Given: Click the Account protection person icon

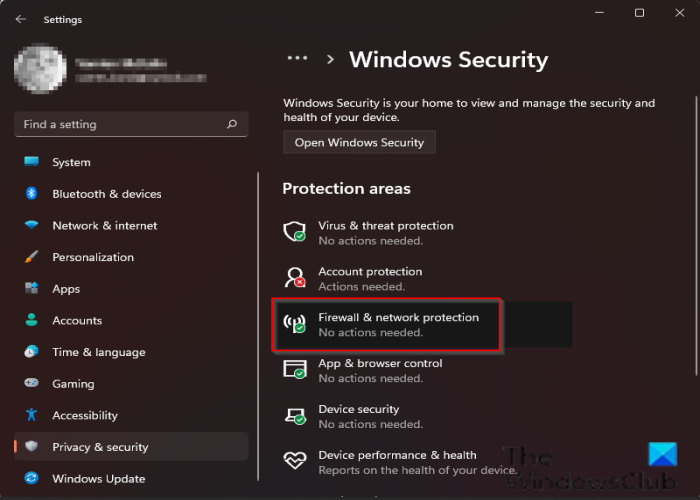Looking at the screenshot, I should point(295,278).
